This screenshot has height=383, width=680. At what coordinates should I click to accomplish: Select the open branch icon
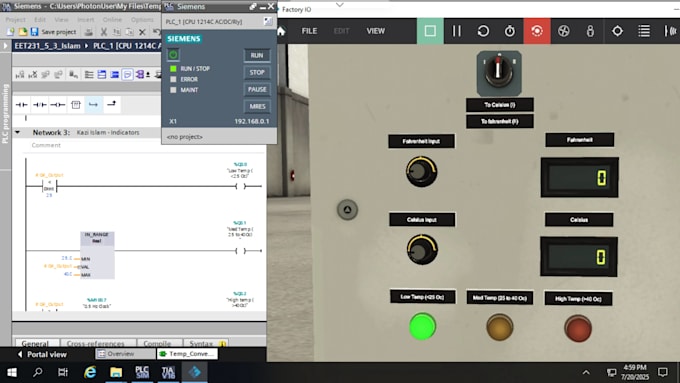tap(93, 105)
